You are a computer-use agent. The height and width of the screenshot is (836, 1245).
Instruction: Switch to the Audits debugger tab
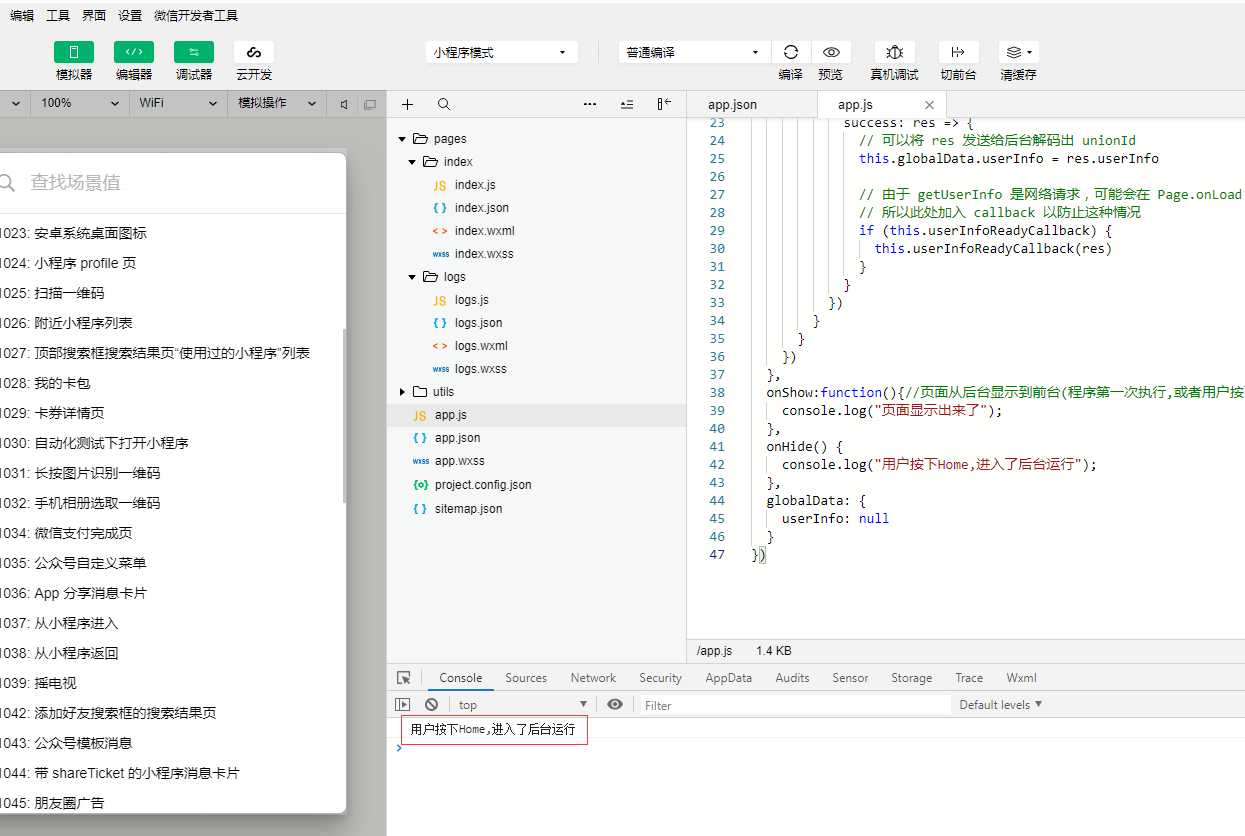pyautogui.click(x=792, y=678)
